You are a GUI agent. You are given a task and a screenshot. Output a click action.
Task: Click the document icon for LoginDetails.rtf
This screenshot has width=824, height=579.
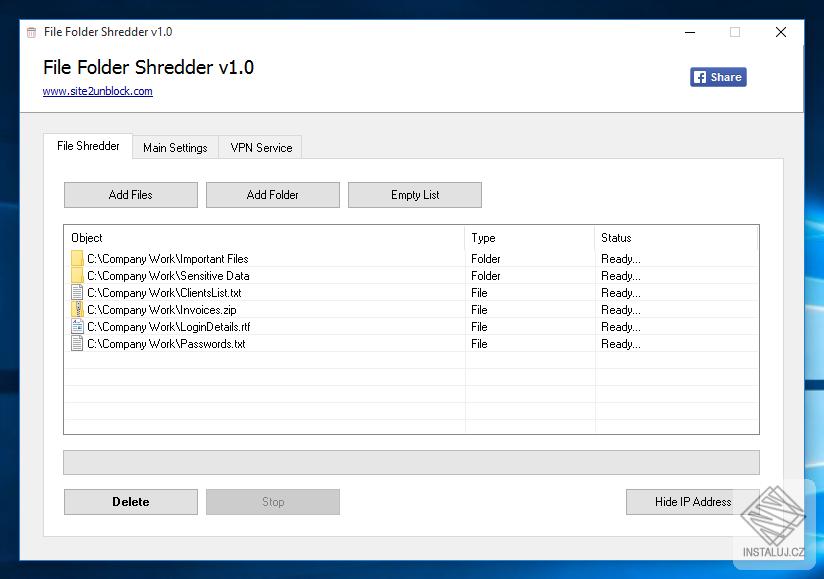[77, 326]
